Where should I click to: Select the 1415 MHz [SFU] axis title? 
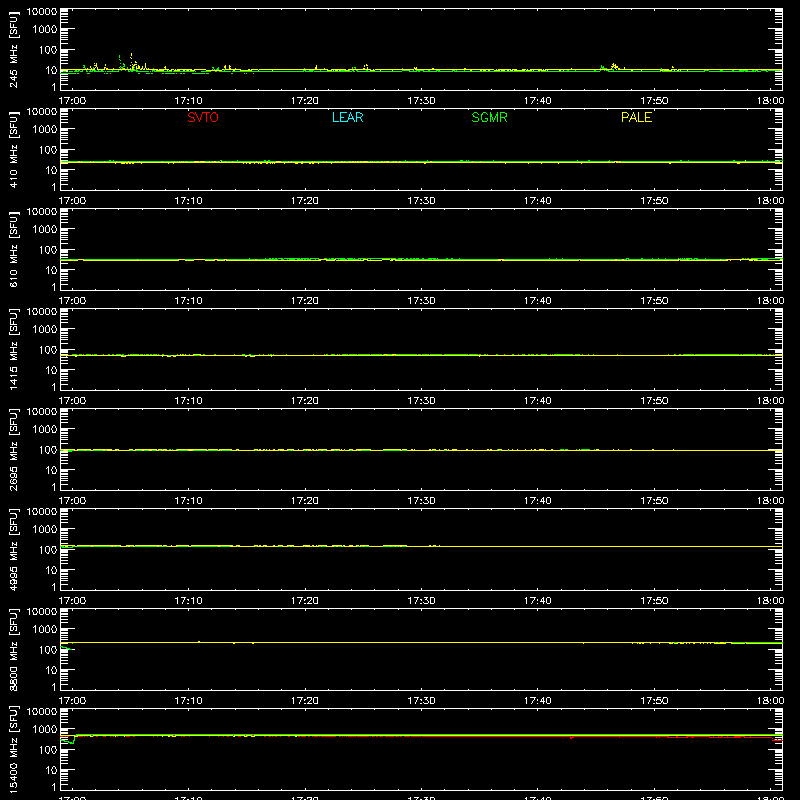point(13,350)
